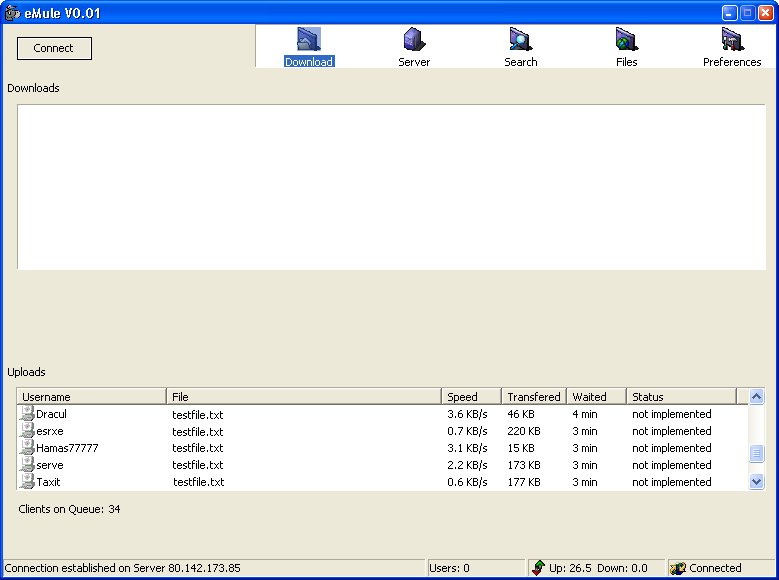This screenshot has width=779, height=580.
Task: Click the up/down transfer arrows status icon
Action: click(x=538, y=568)
